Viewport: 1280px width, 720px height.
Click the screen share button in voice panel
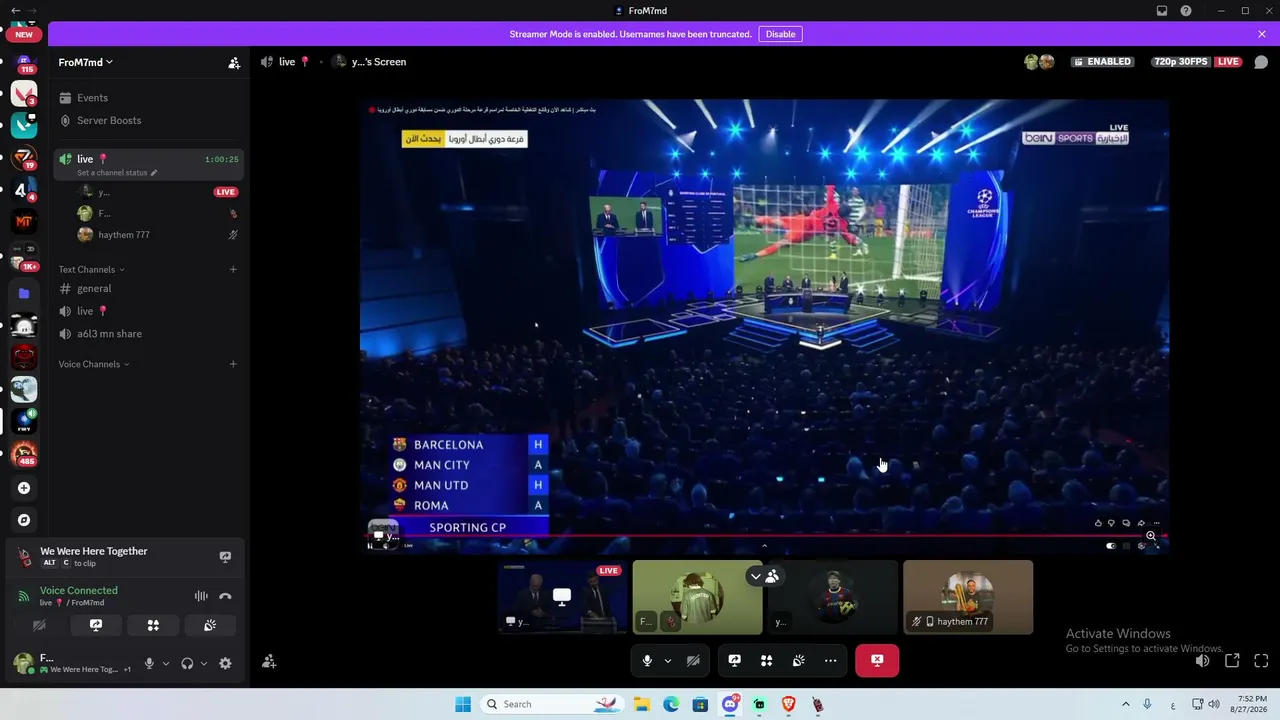96,625
